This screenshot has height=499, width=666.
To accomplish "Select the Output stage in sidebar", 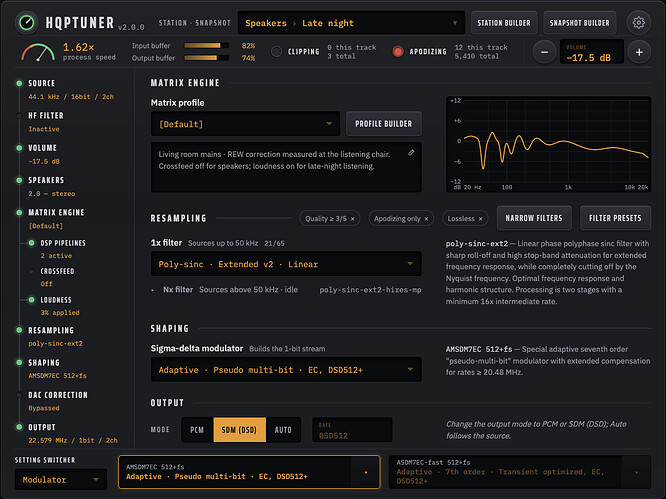I will click(42, 427).
